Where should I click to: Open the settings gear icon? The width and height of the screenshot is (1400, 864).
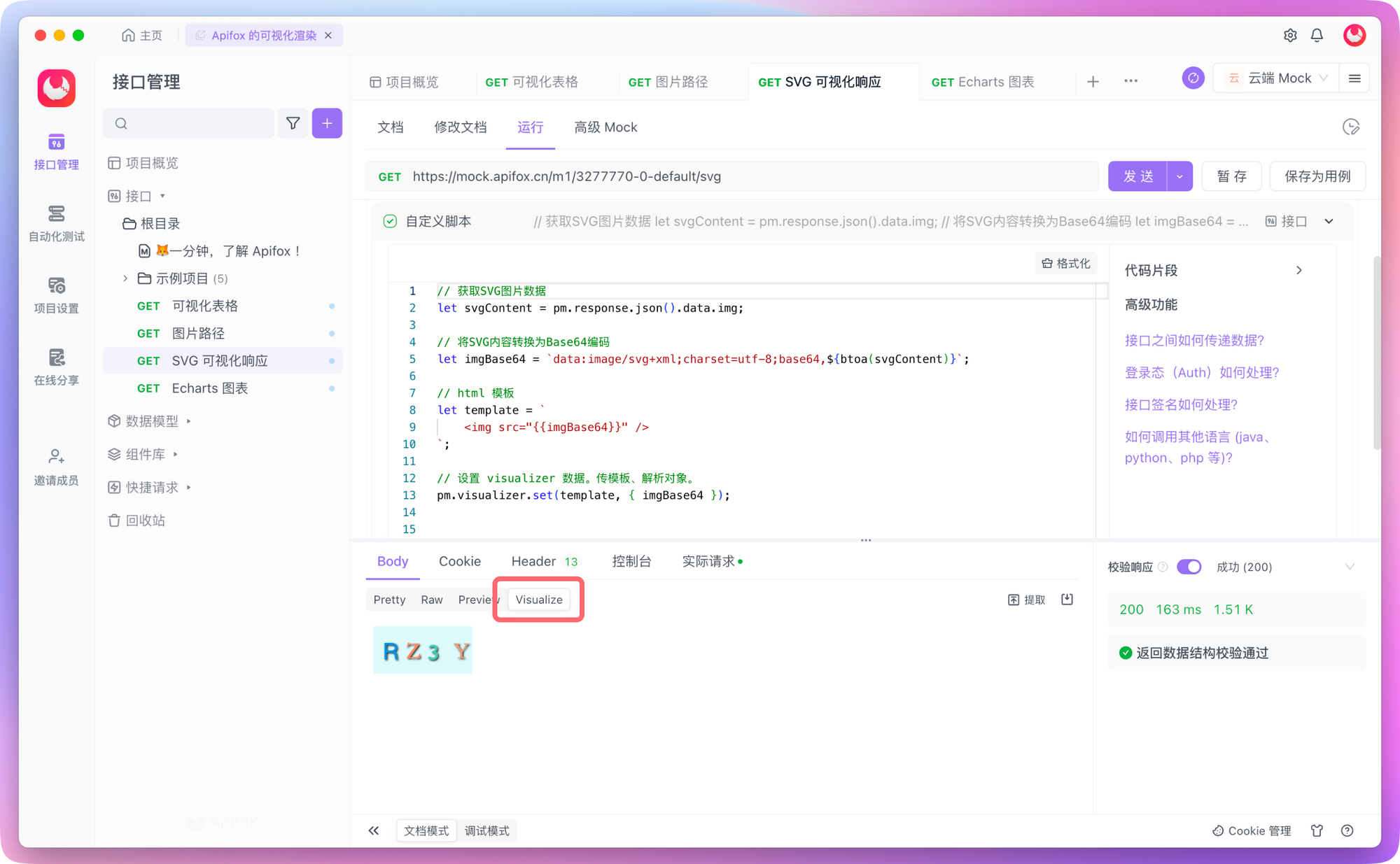point(1290,35)
